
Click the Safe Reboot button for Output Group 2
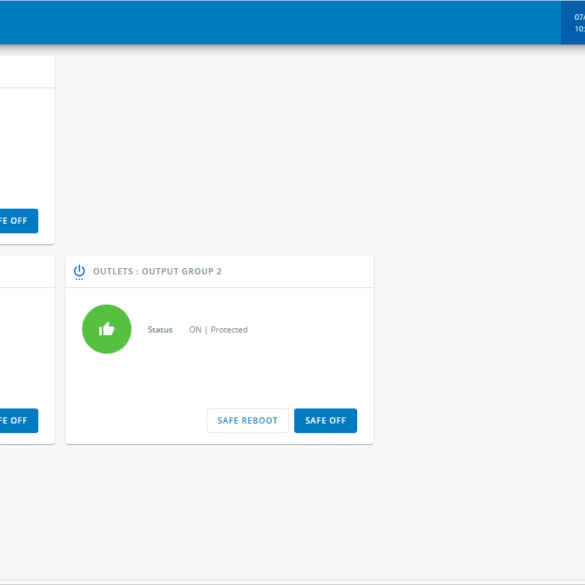point(247,420)
